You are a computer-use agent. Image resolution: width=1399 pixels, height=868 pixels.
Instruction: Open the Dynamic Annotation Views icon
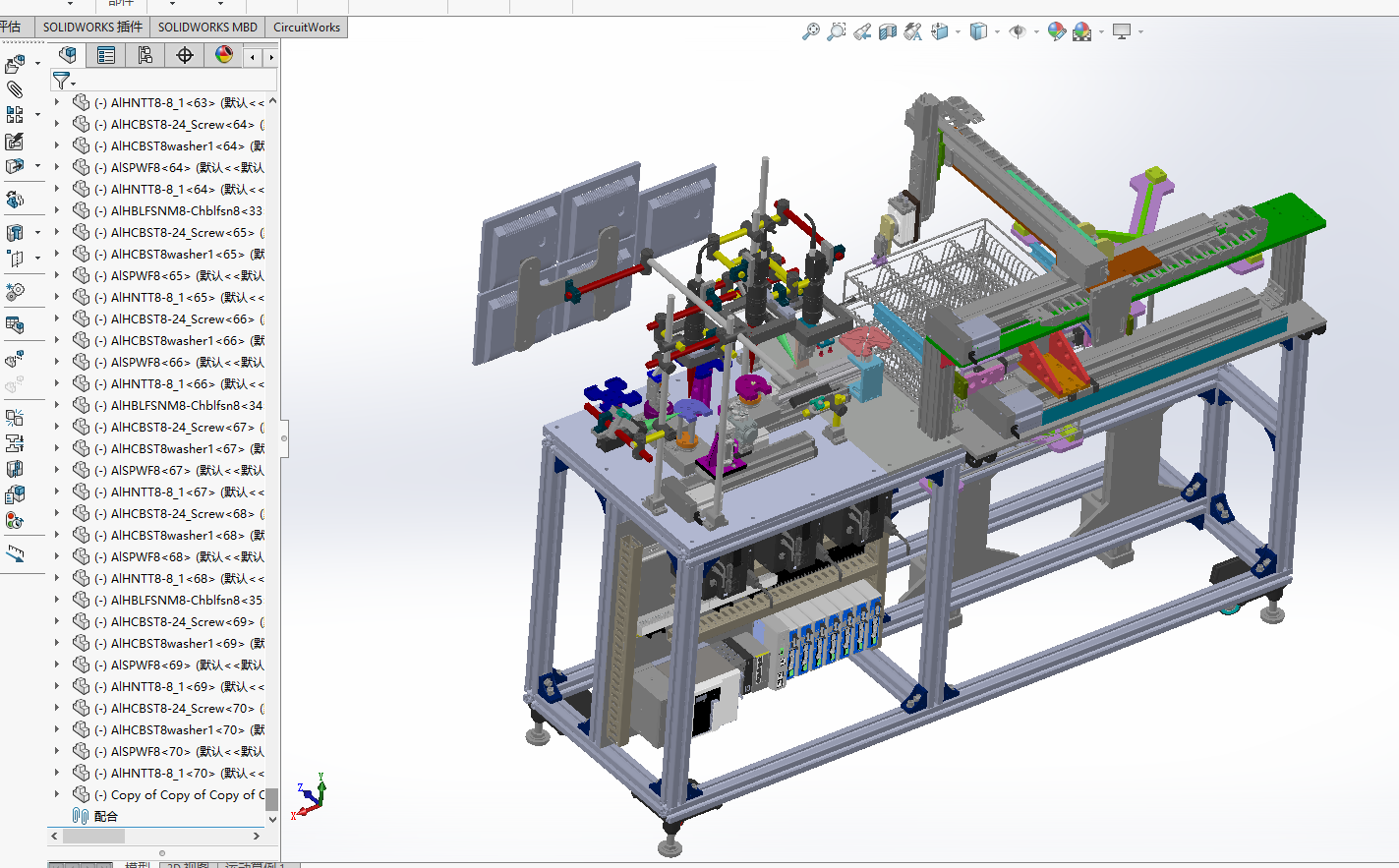click(x=913, y=31)
